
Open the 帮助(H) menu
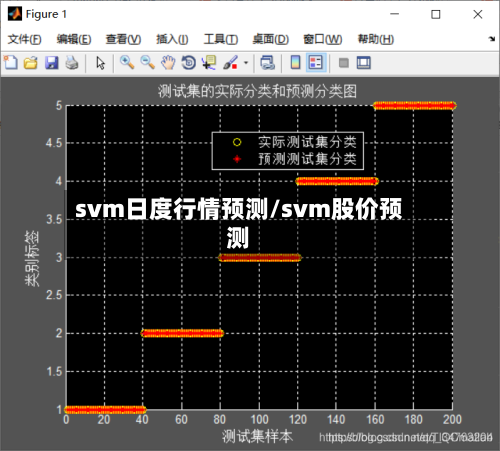pos(376,39)
